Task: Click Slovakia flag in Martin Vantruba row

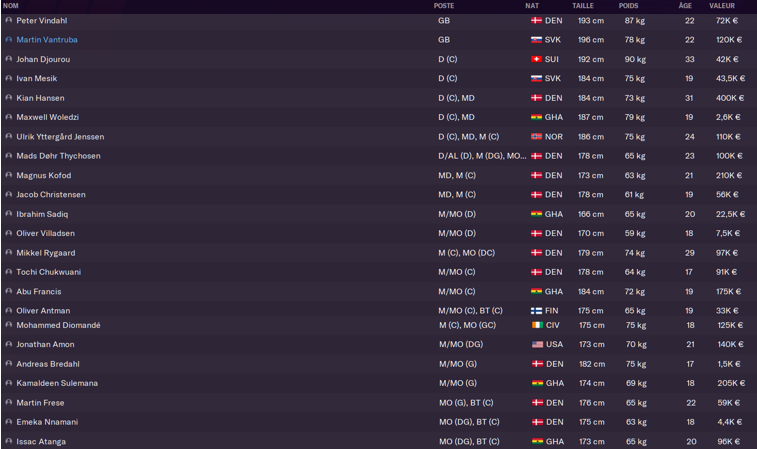Action: click(536, 40)
